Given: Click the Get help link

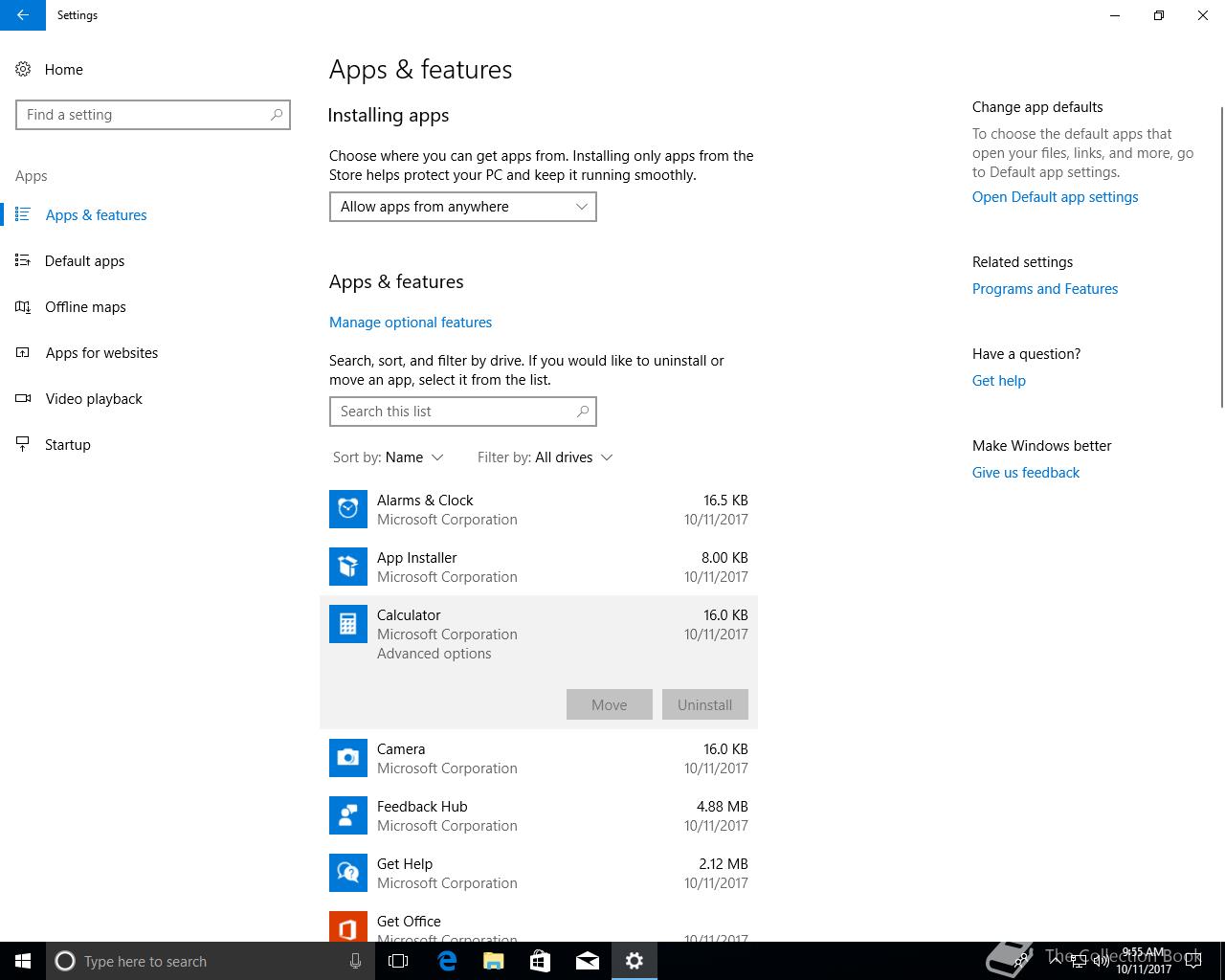Looking at the screenshot, I should (999, 381).
